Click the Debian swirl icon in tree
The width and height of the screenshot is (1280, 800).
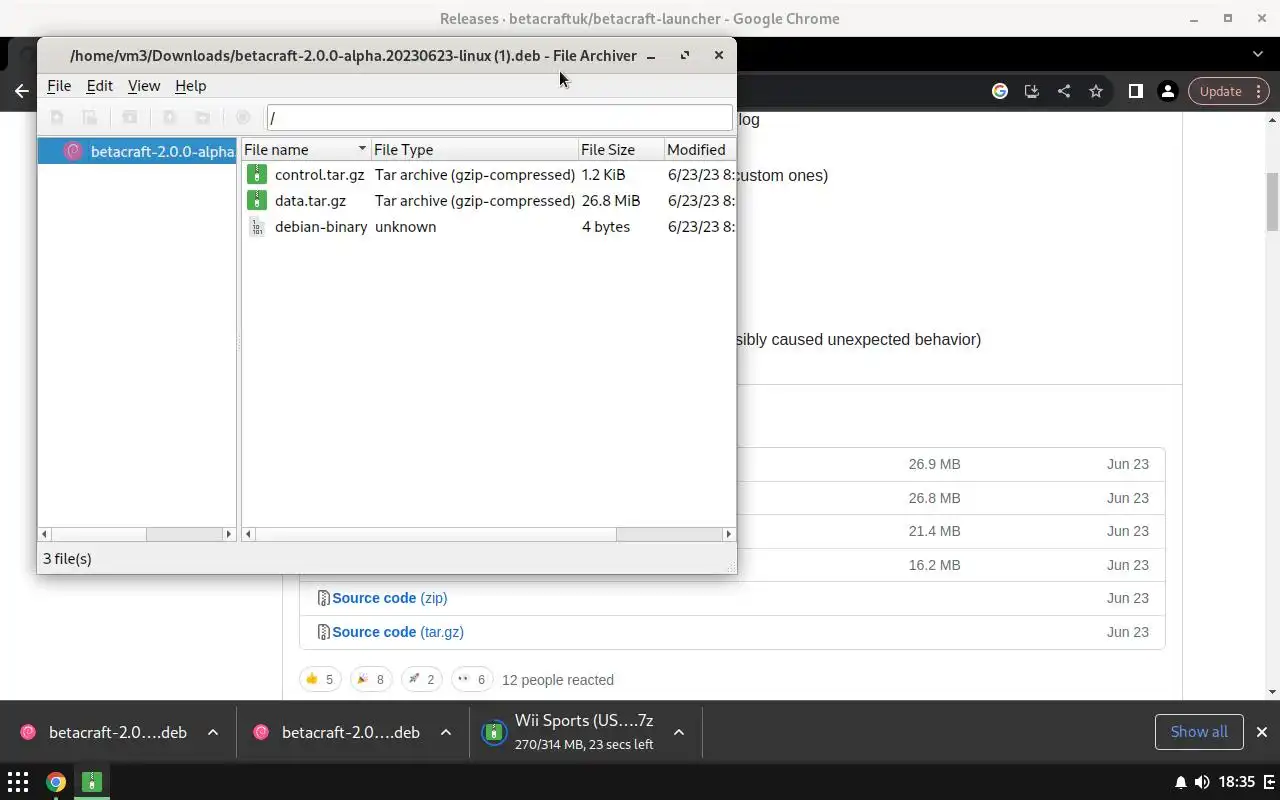73,152
